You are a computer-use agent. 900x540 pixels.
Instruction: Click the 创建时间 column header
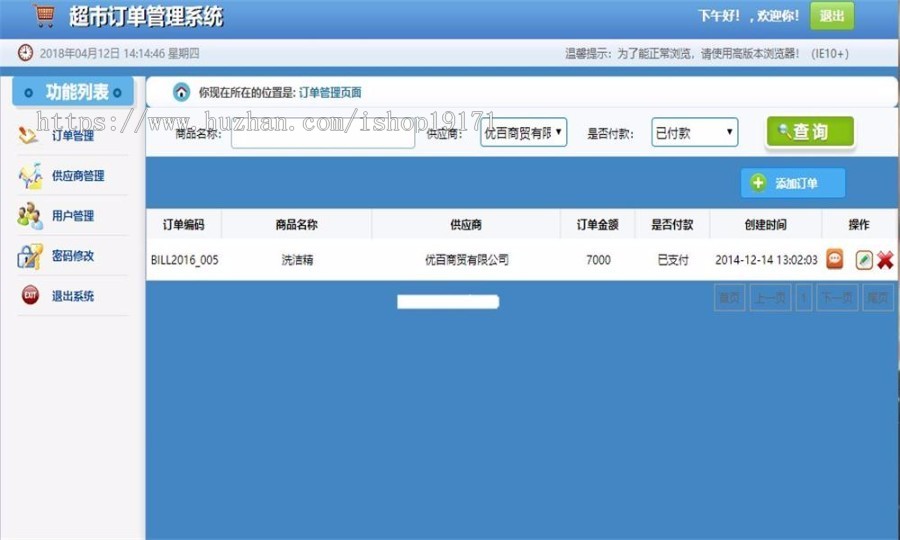766,224
